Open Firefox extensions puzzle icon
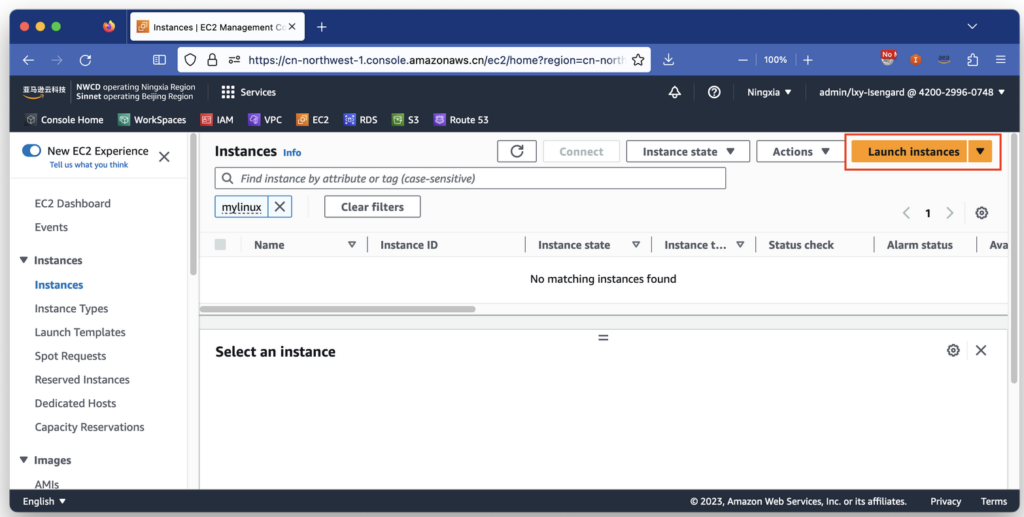Screen dimensions: 1024x517 [x=972, y=60]
